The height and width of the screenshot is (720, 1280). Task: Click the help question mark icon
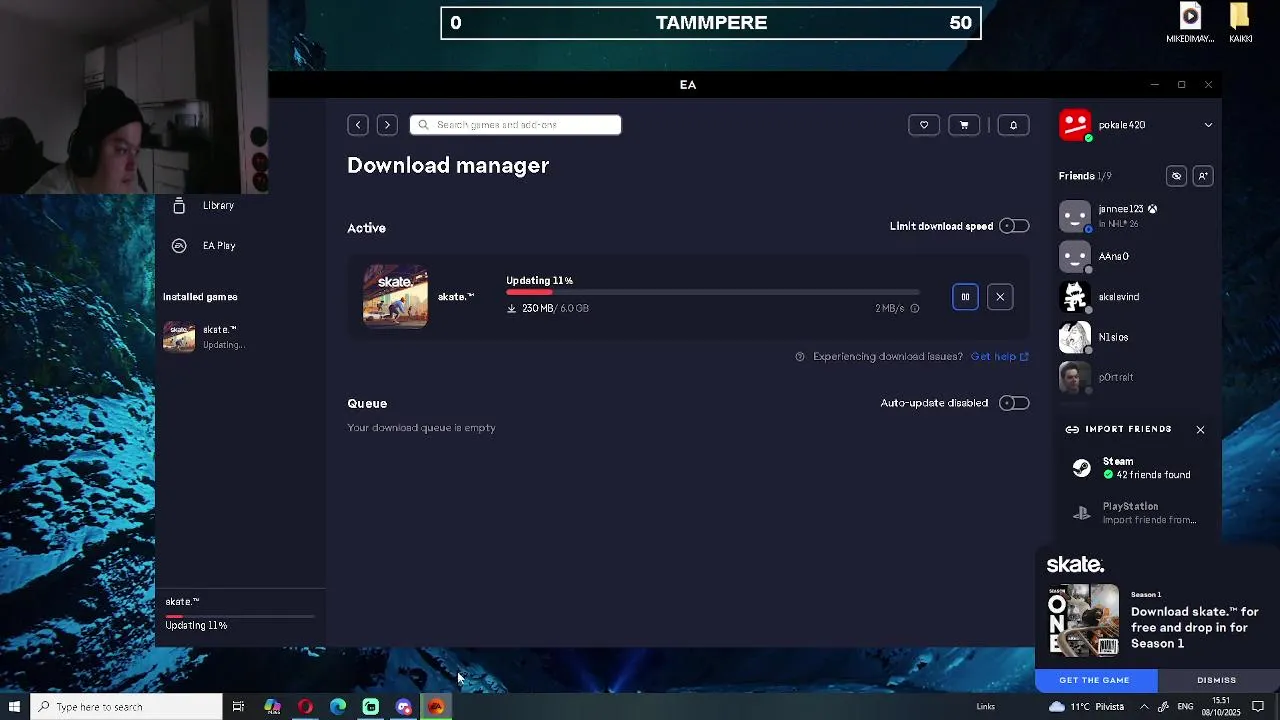coord(800,357)
